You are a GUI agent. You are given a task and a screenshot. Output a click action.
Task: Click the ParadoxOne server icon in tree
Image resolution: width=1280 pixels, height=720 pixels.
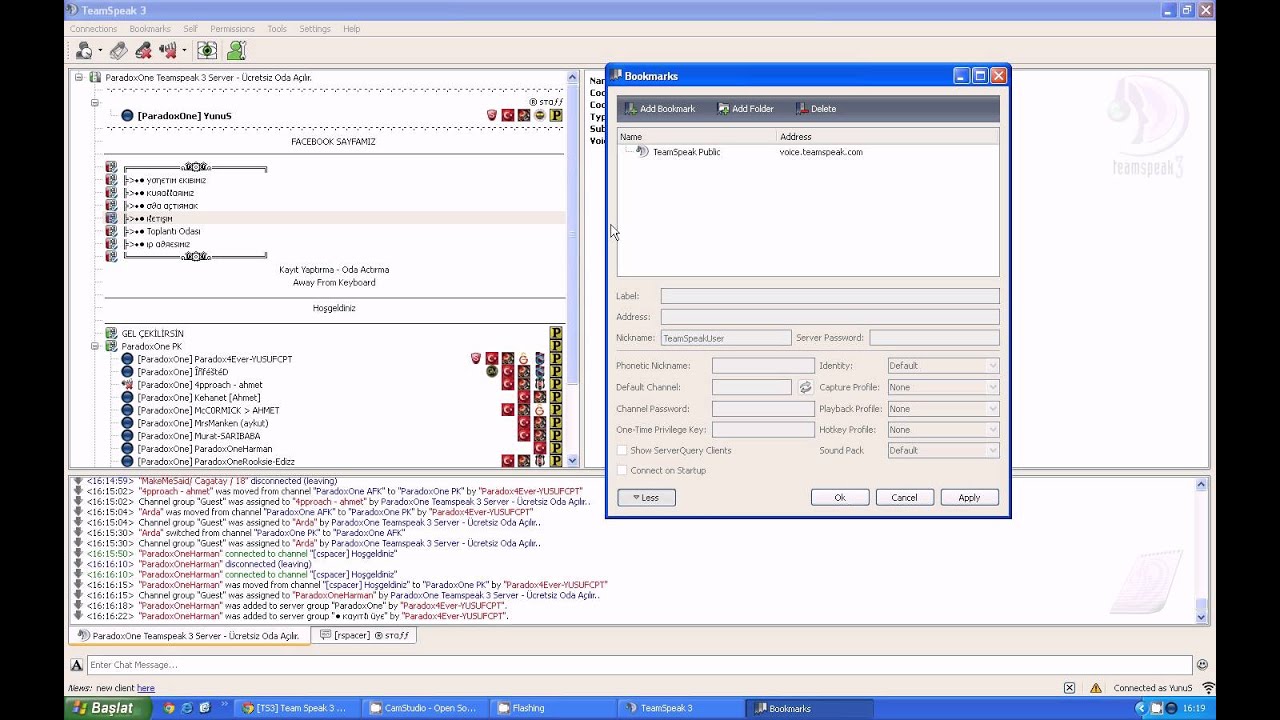pyautogui.click(x=95, y=77)
